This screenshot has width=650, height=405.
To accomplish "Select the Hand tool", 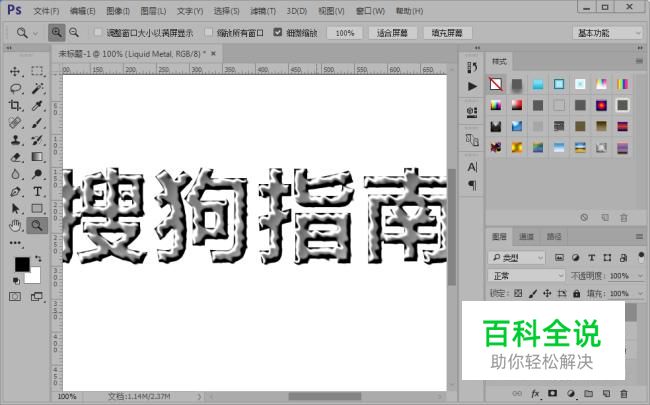I will 15,226.
